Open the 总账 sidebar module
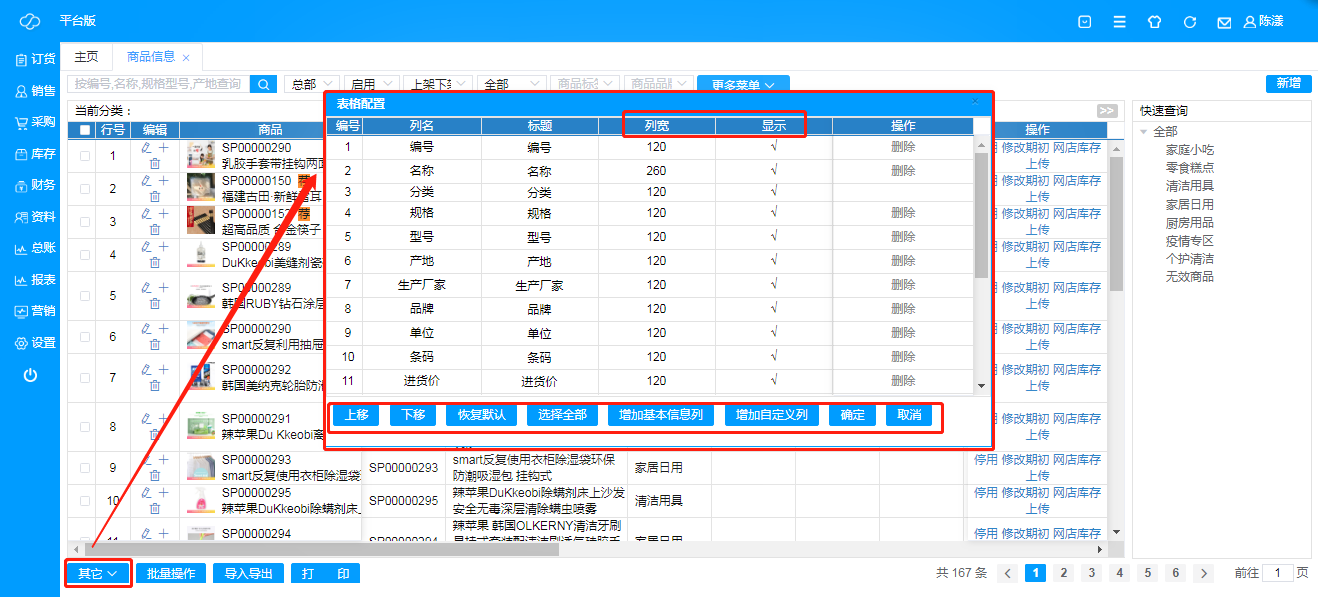1318x597 pixels. [x=35, y=248]
